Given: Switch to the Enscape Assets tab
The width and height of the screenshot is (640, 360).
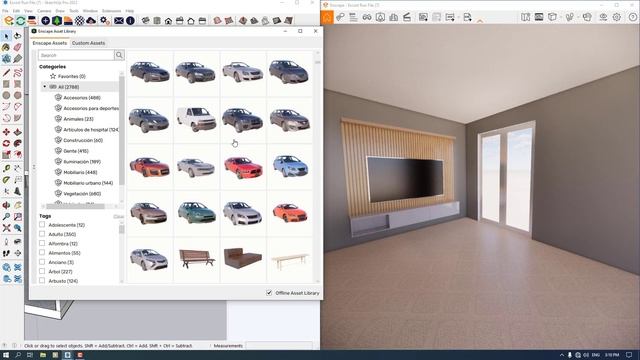Looking at the screenshot, I should (x=49, y=43).
